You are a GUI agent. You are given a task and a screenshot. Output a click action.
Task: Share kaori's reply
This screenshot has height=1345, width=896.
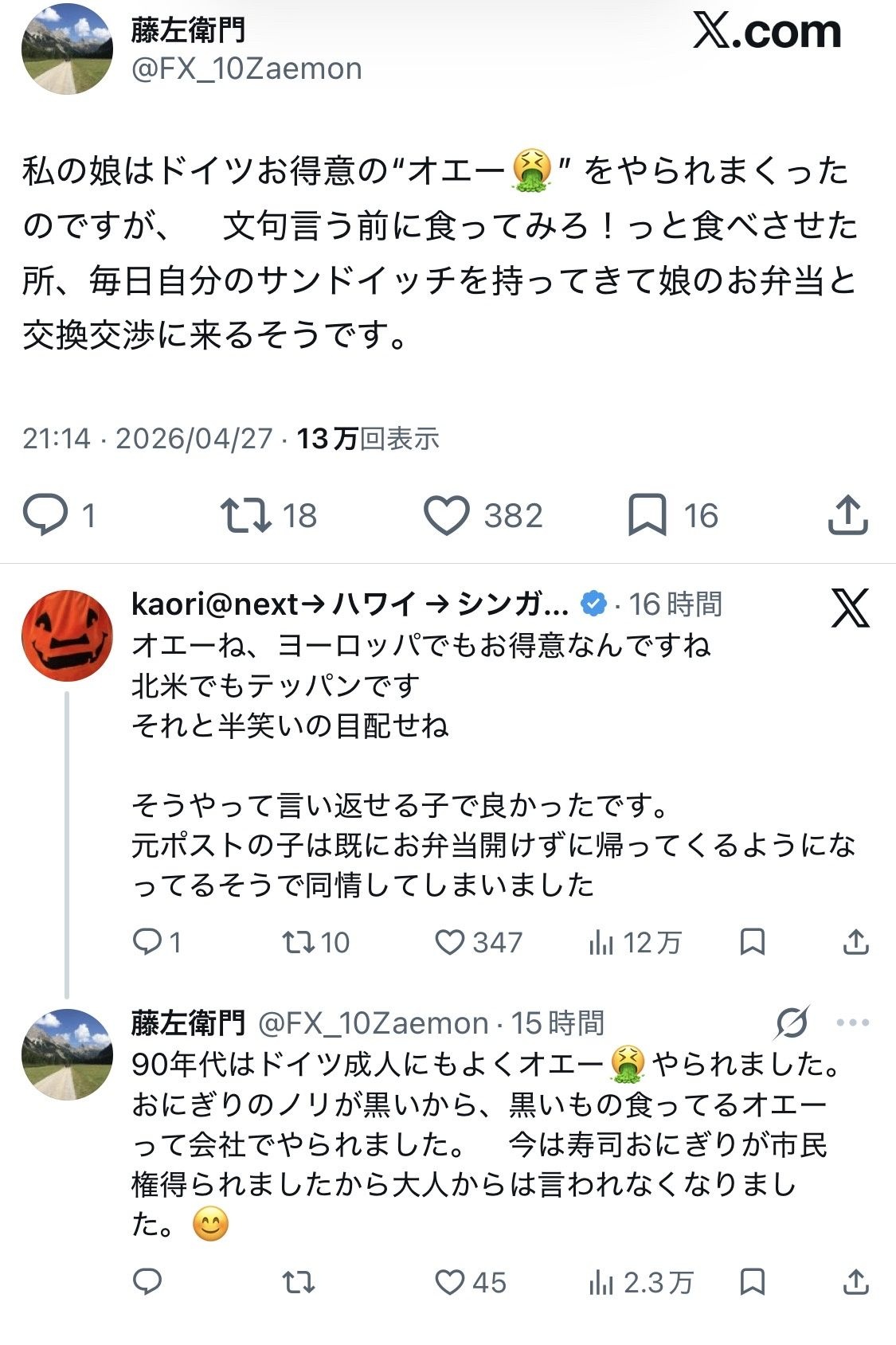(855, 943)
